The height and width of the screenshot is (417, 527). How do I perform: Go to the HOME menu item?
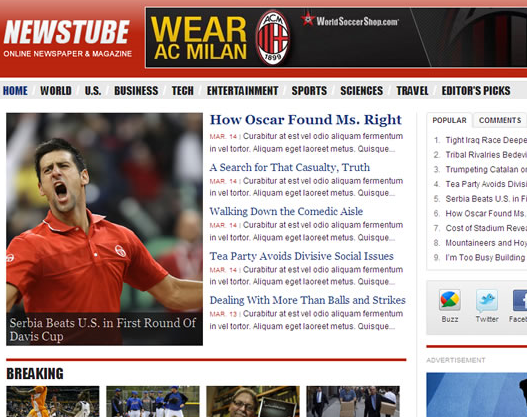point(15,91)
